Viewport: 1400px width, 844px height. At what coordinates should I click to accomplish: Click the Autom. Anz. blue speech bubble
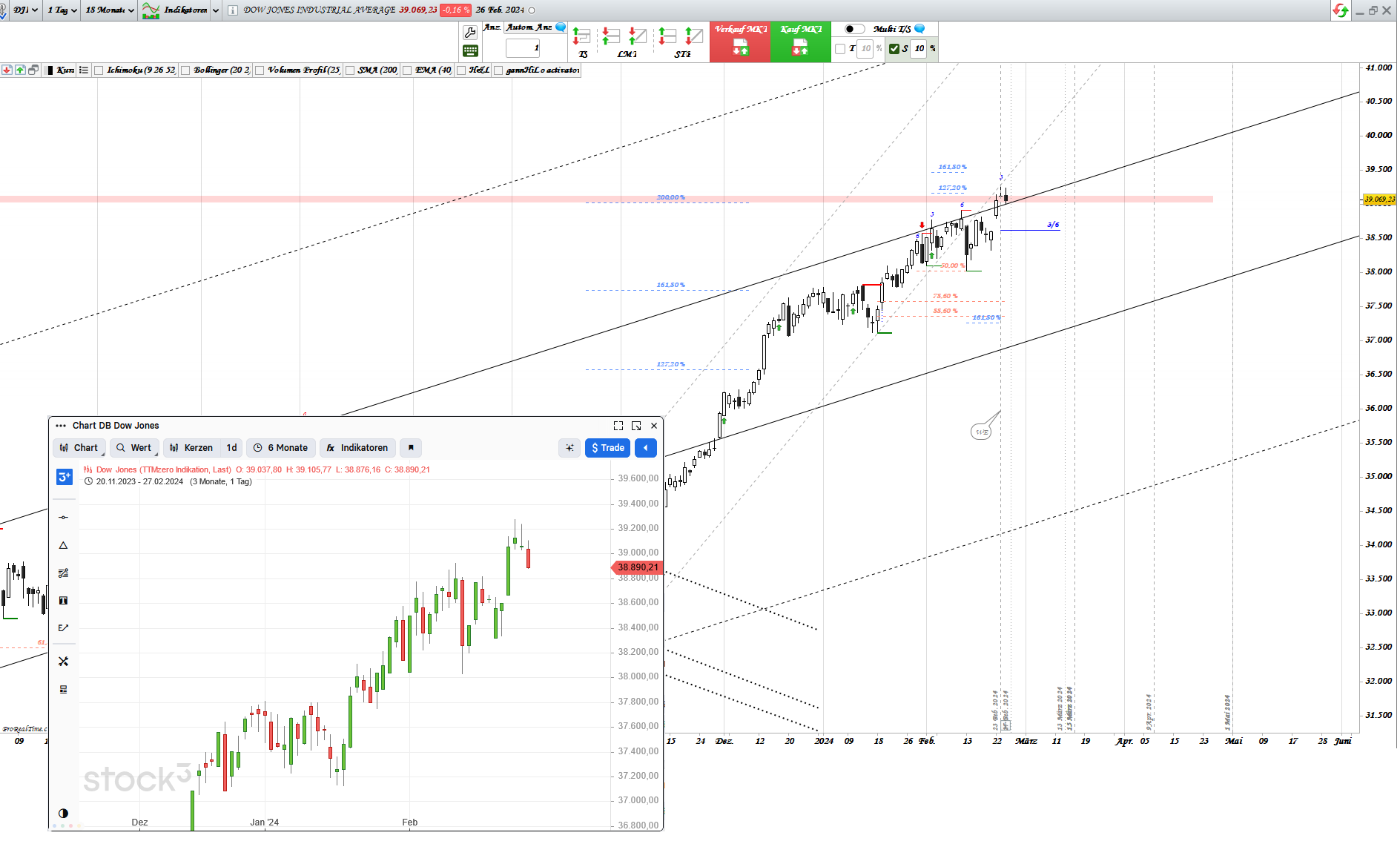point(561,27)
